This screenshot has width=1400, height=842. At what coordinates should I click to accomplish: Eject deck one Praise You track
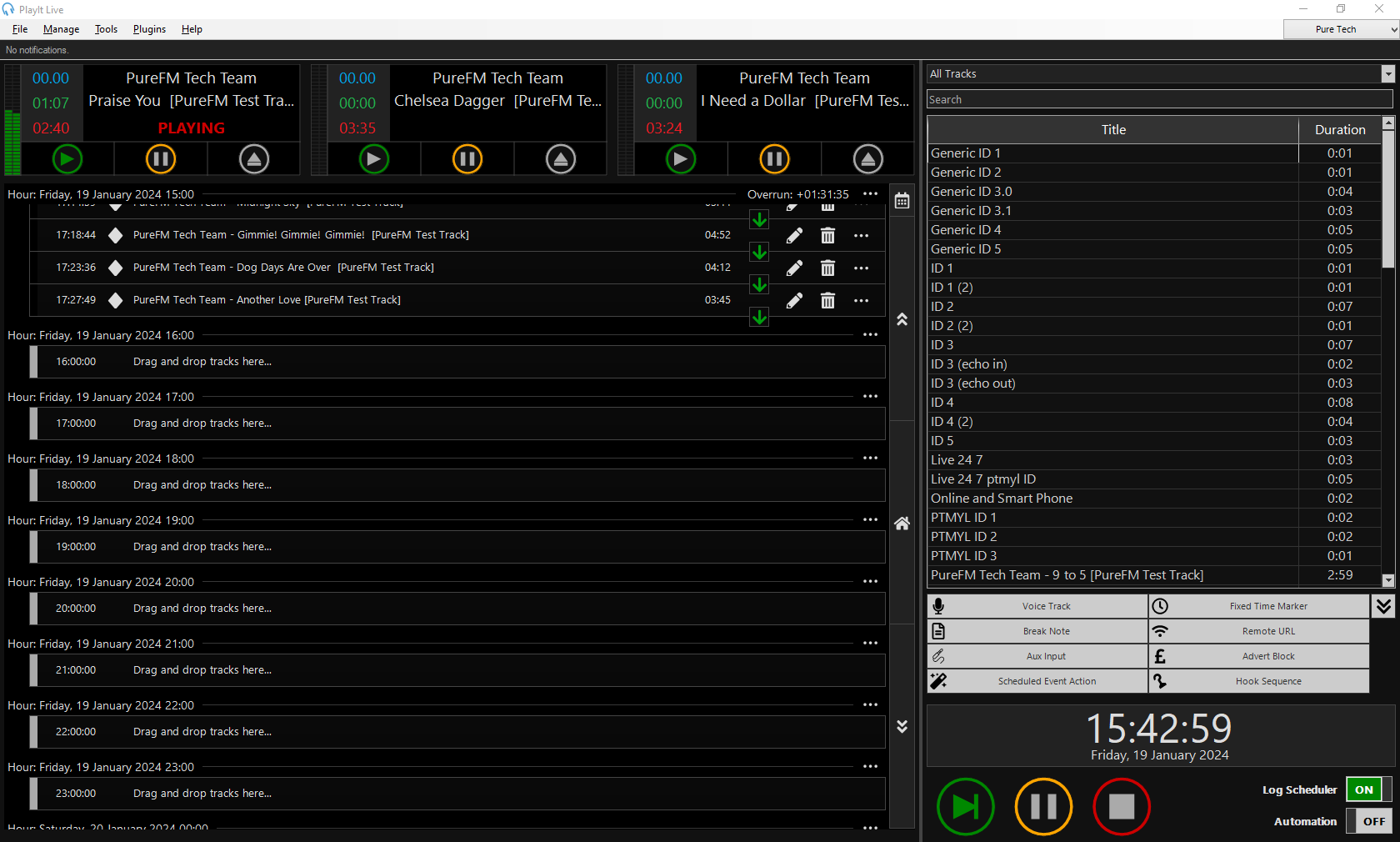254,158
